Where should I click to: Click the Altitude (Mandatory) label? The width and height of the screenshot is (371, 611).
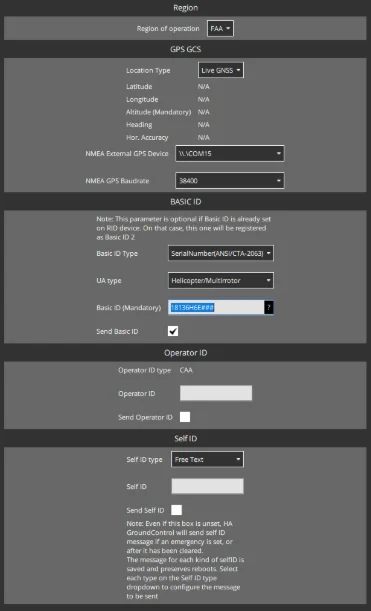[x=159, y=112]
